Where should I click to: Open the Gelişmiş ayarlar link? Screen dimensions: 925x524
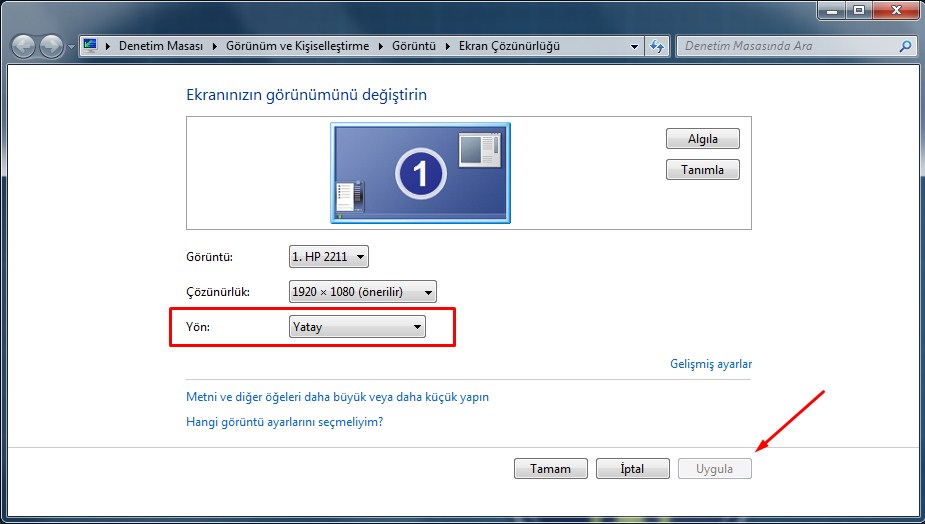(710, 364)
